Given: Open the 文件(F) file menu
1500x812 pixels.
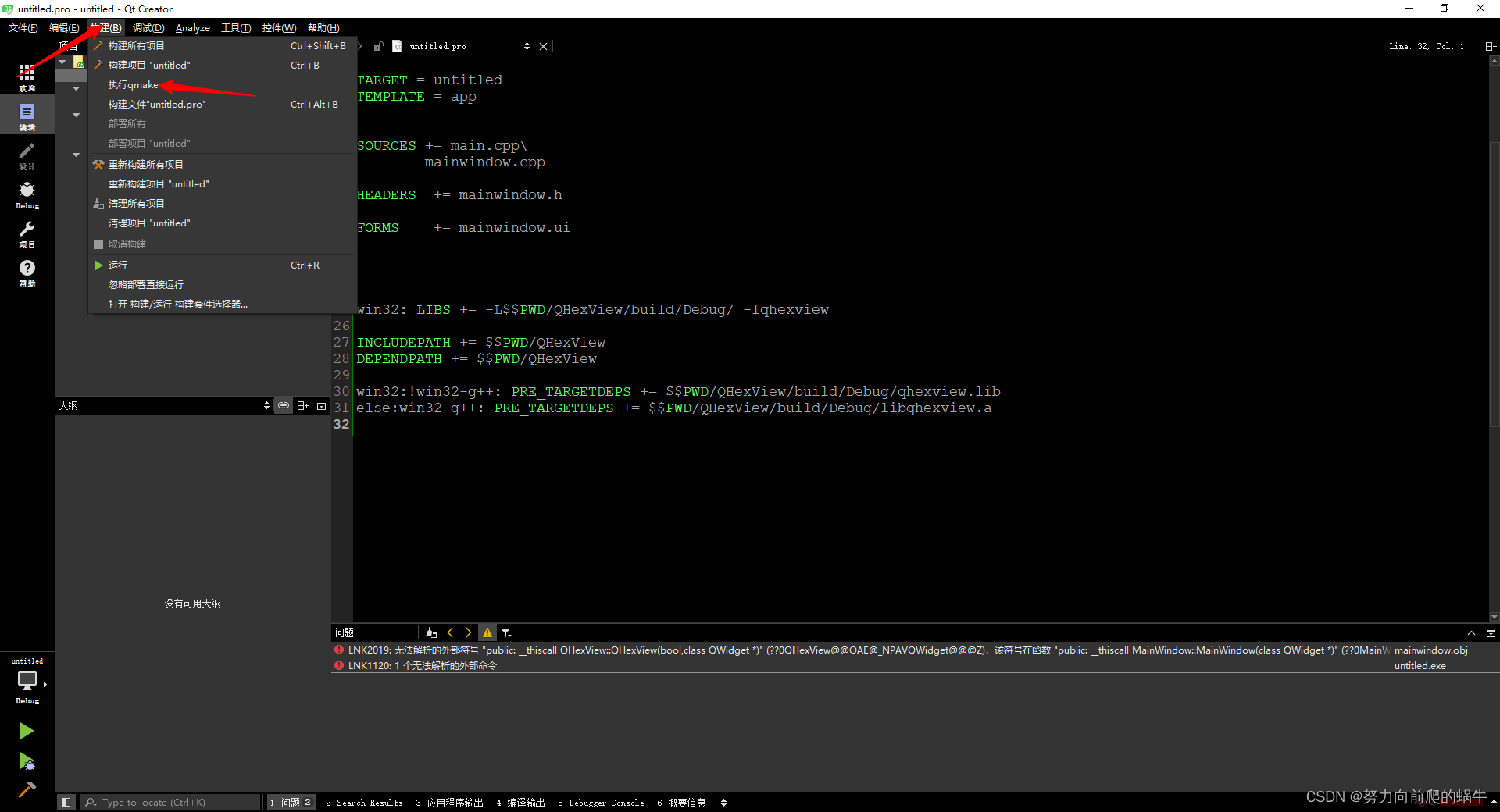Looking at the screenshot, I should point(23,27).
